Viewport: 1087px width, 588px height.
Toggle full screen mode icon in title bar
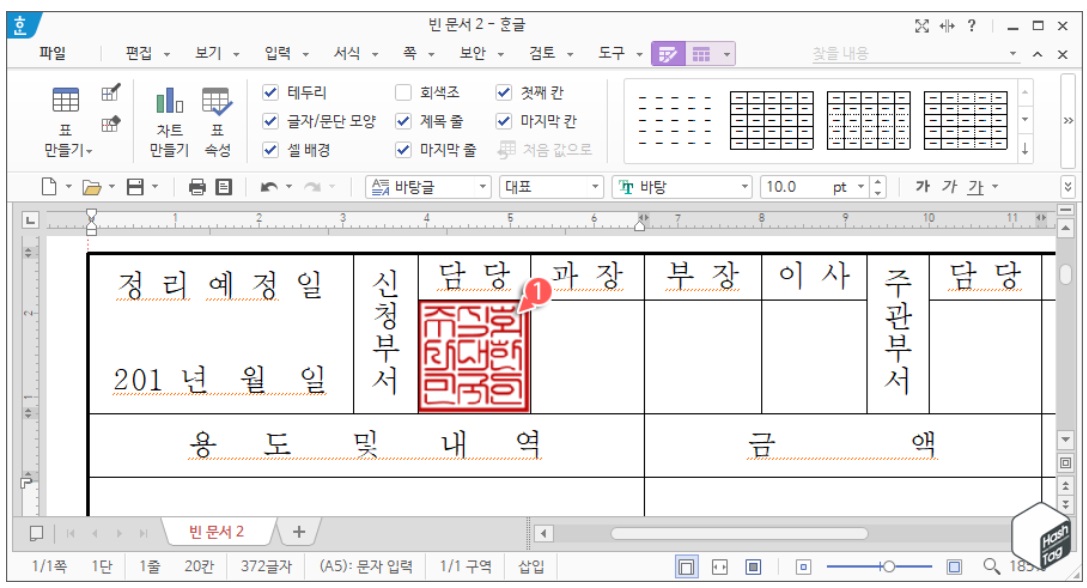coord(921,26)
